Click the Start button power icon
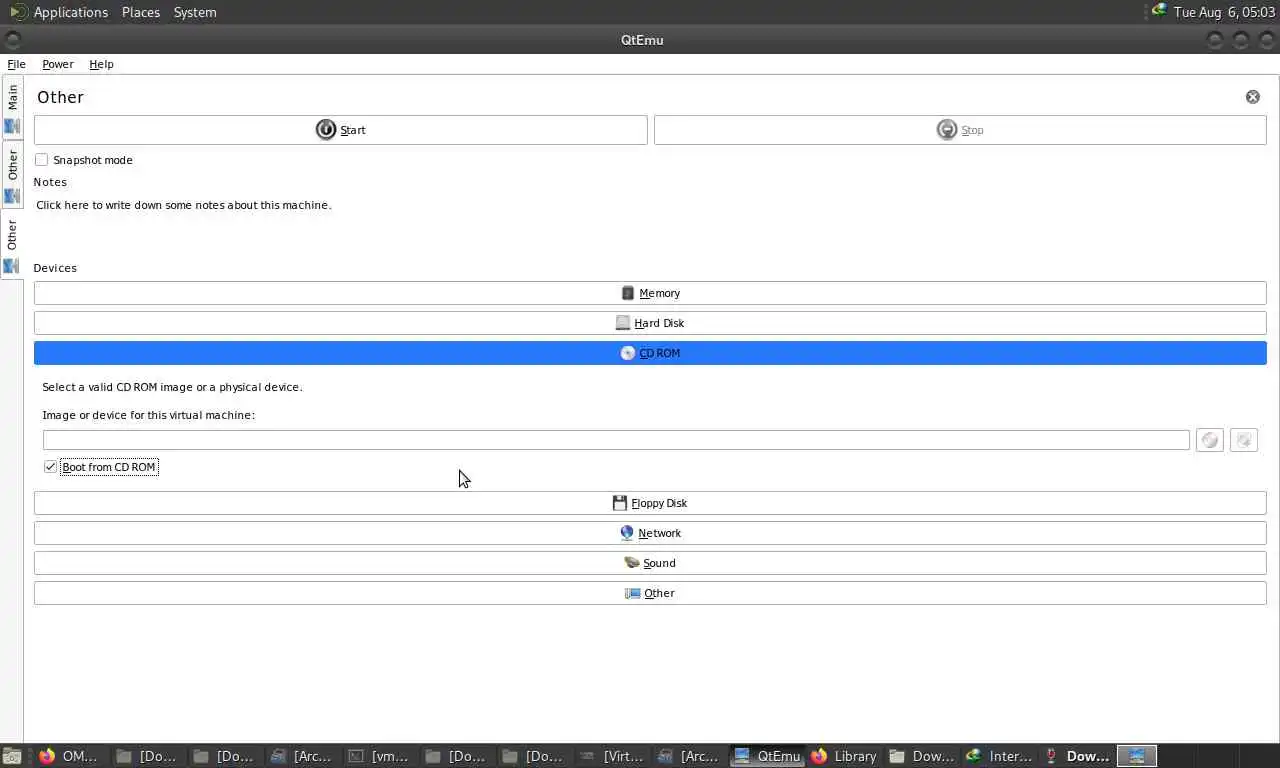This screenshot has height=768, width=1280. pos(326,129)
